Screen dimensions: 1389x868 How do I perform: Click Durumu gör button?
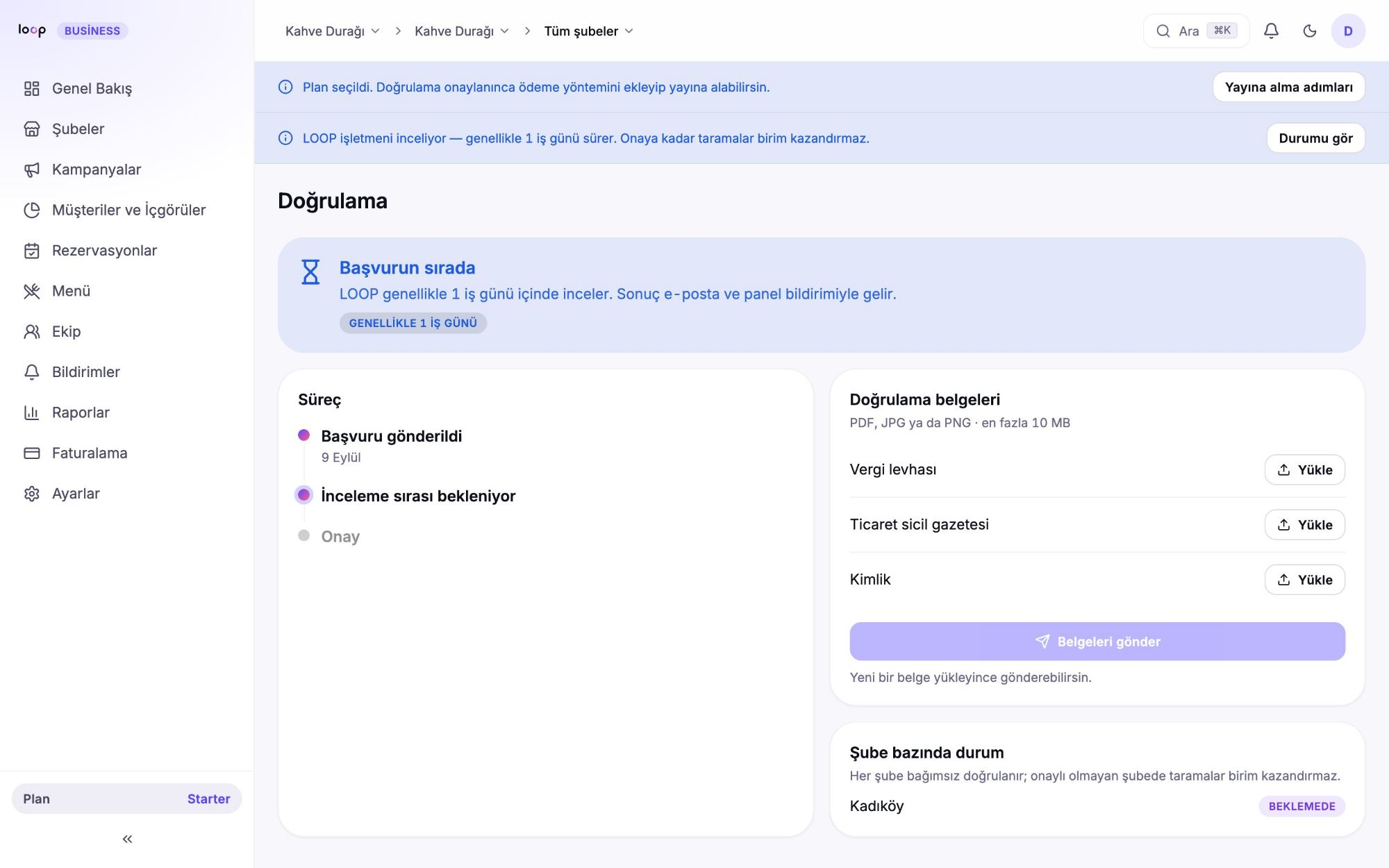coord(1315,138)
